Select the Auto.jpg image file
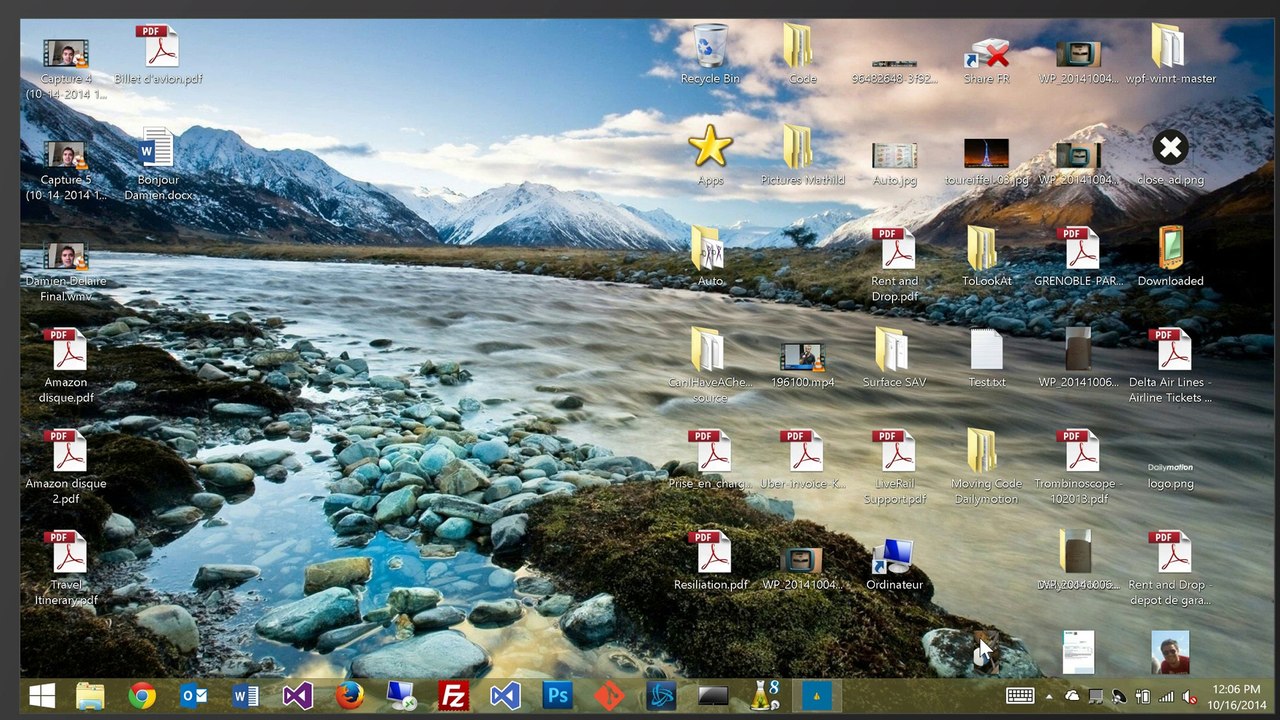This screenshot has height=720, width=1280. pos(894,163)
